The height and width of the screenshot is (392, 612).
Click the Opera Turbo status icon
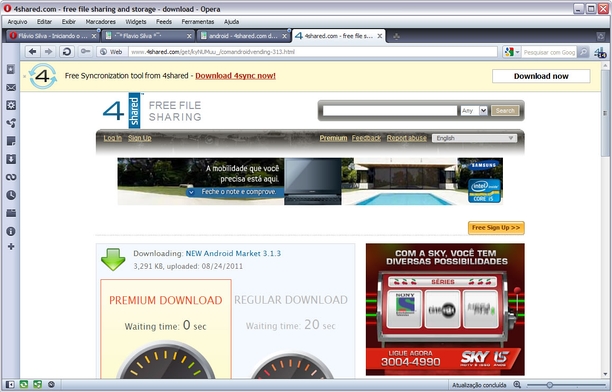(51, 385)
